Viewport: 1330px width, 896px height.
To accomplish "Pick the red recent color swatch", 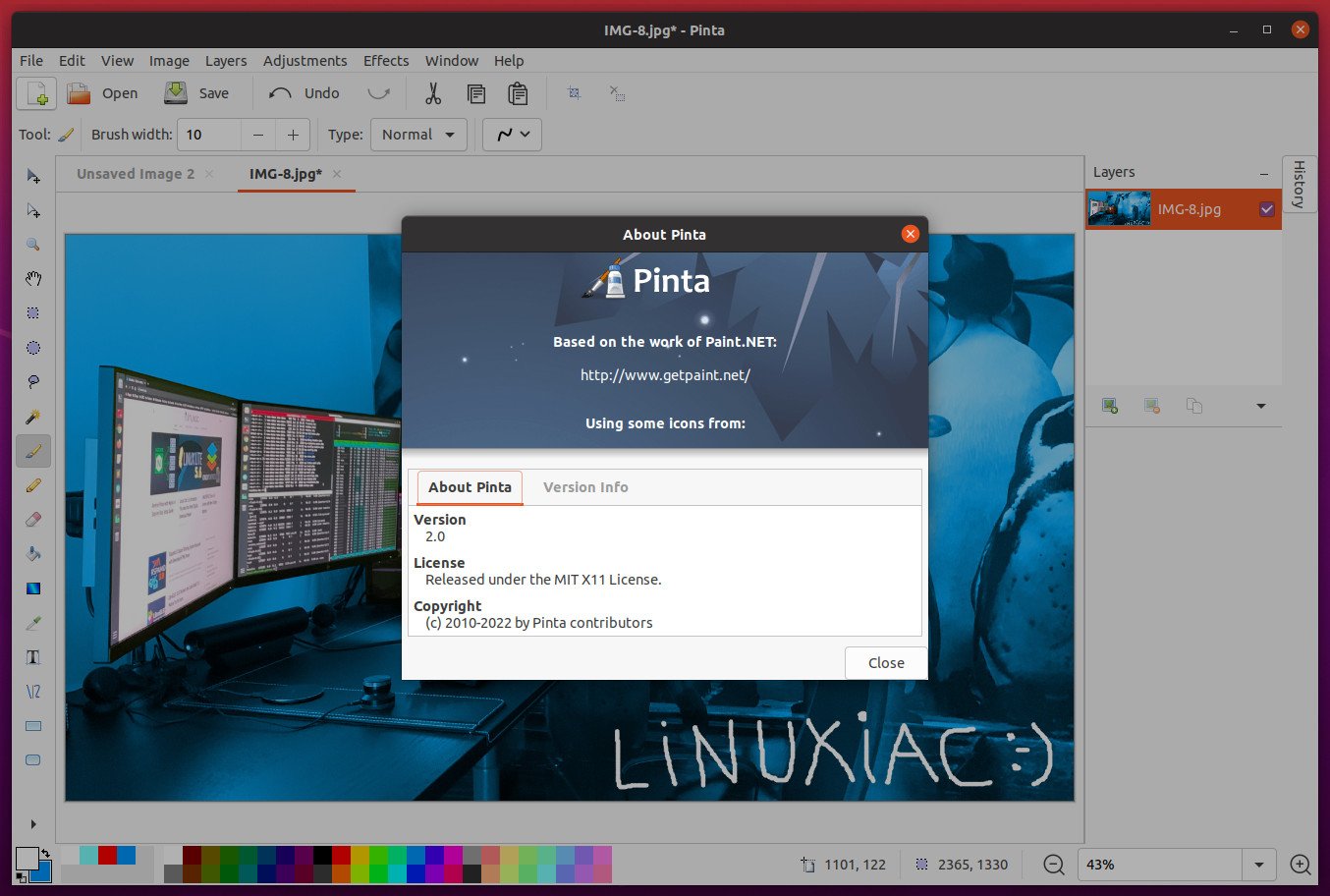I will tap(107, 855).
